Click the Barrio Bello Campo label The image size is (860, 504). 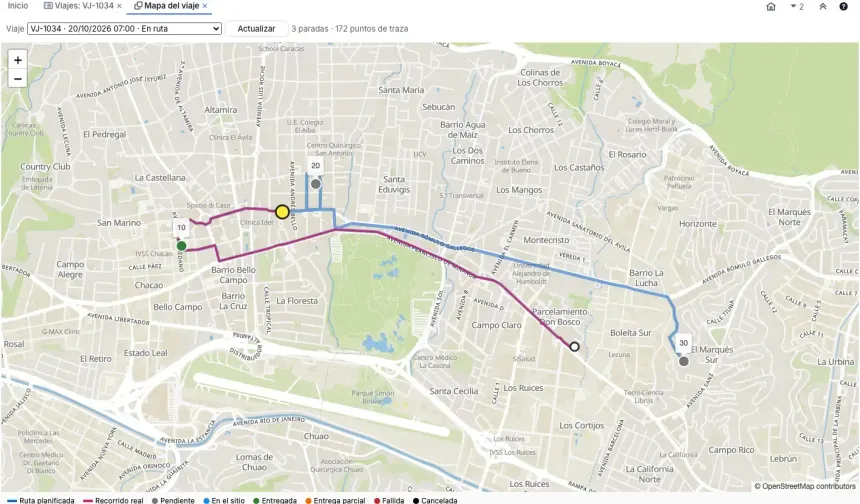(233, 275)
